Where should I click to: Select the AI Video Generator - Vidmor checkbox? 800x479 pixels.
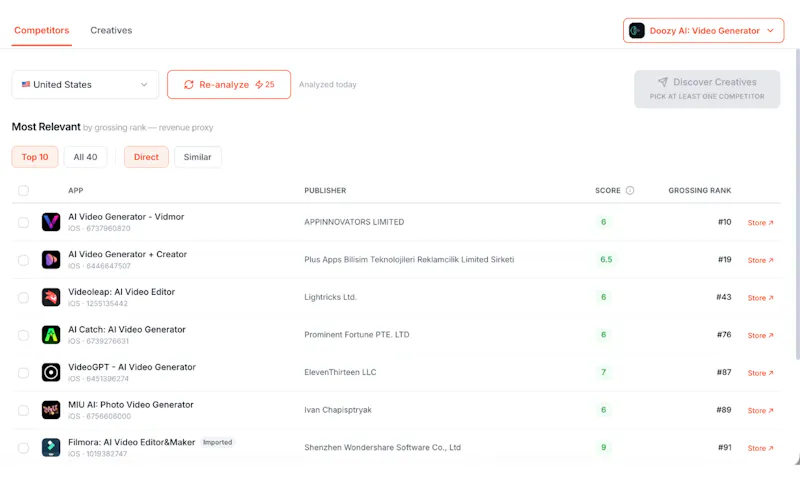pyautogui.click(x=23, y=222)
